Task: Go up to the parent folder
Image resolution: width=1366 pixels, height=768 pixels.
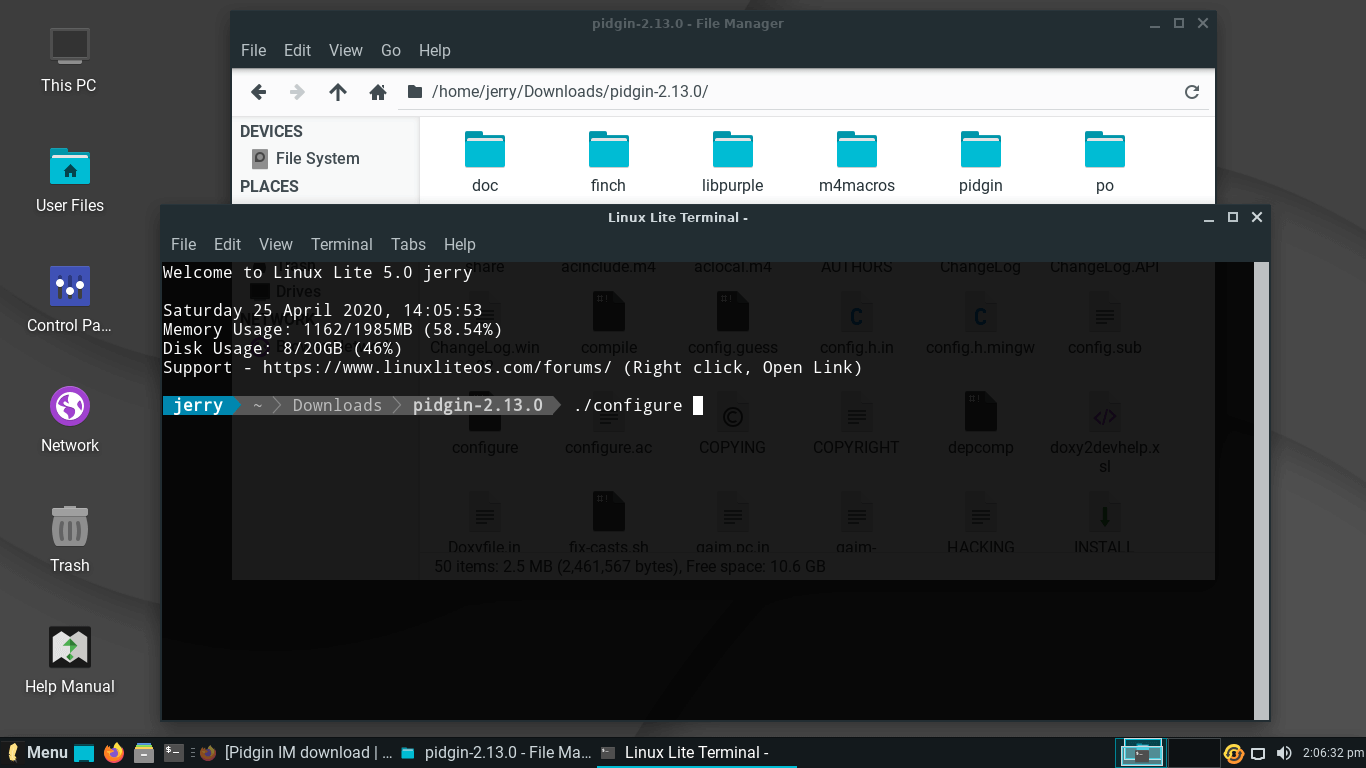Action: coord(338,92)
